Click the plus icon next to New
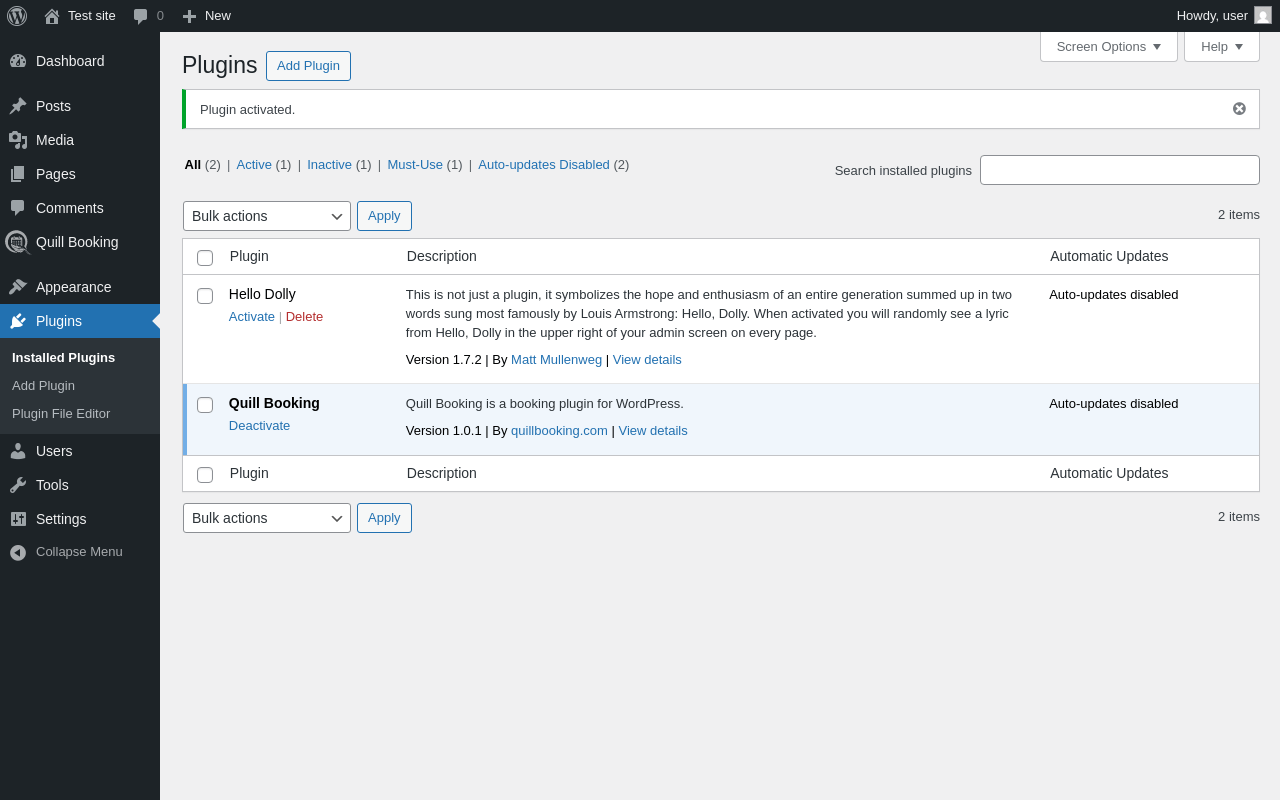Image resolution: width=1280 pixels, height=800 pixels. click(189, 16)
